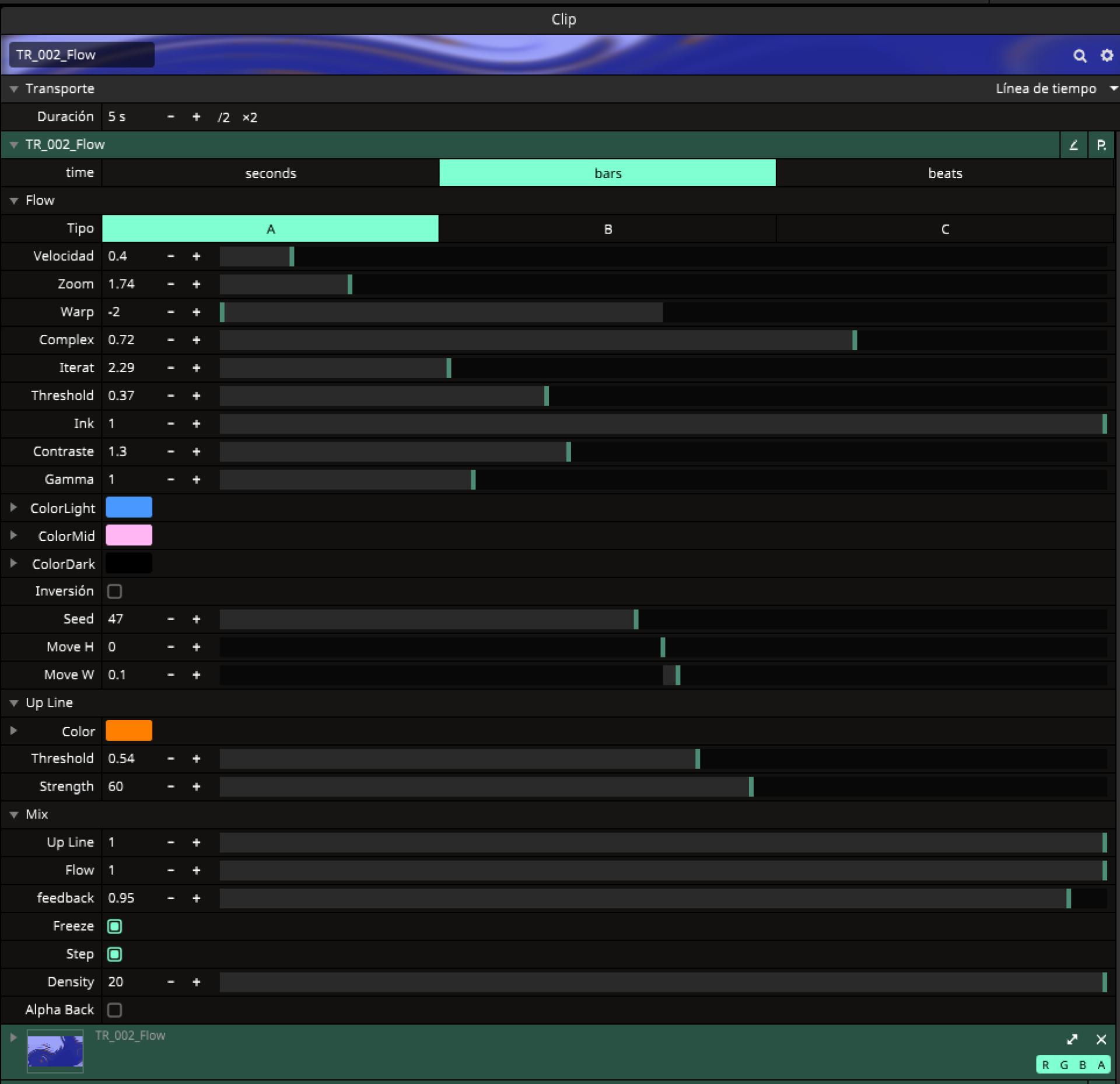Remove TR_002_Flow with the X icon
1120x1084 pixels.
point(1101,1039)
